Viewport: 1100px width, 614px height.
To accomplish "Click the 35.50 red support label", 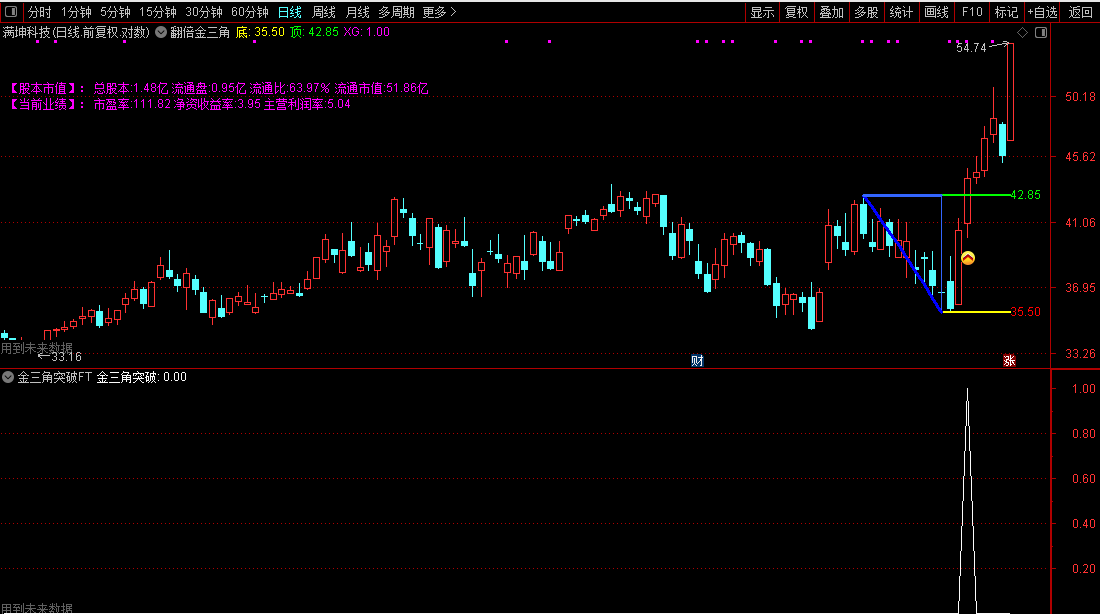I will pyautogui.click(x=1026, y=312).
